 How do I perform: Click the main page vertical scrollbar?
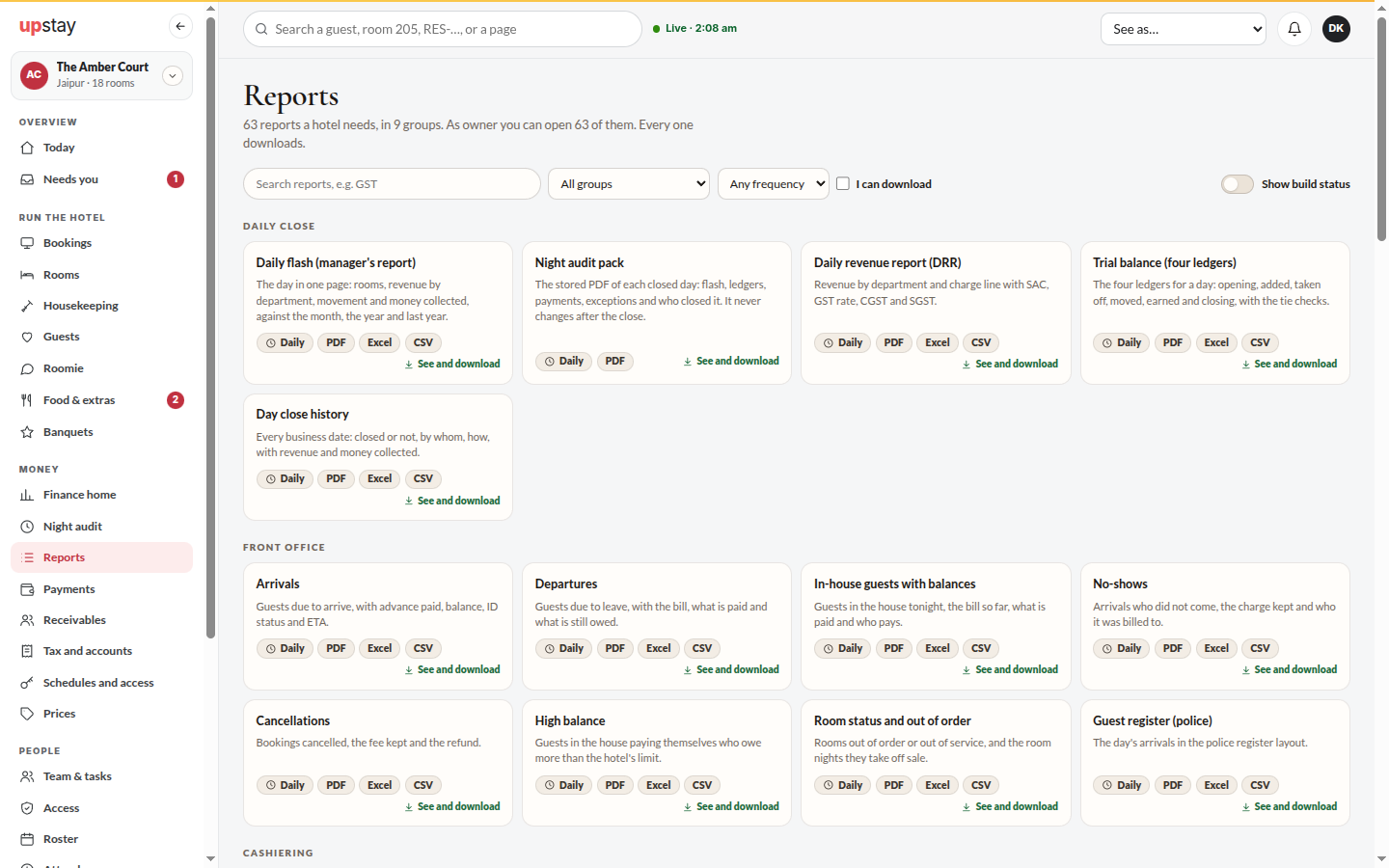pos(1381,129)
